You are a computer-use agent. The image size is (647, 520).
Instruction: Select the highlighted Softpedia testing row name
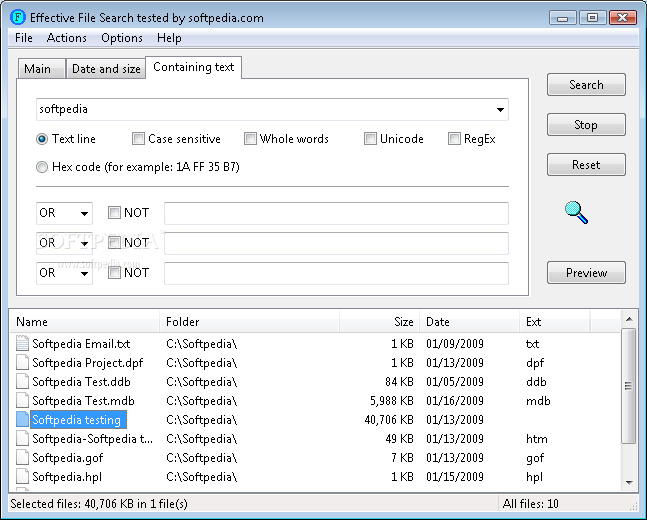[x=78, y=420]
